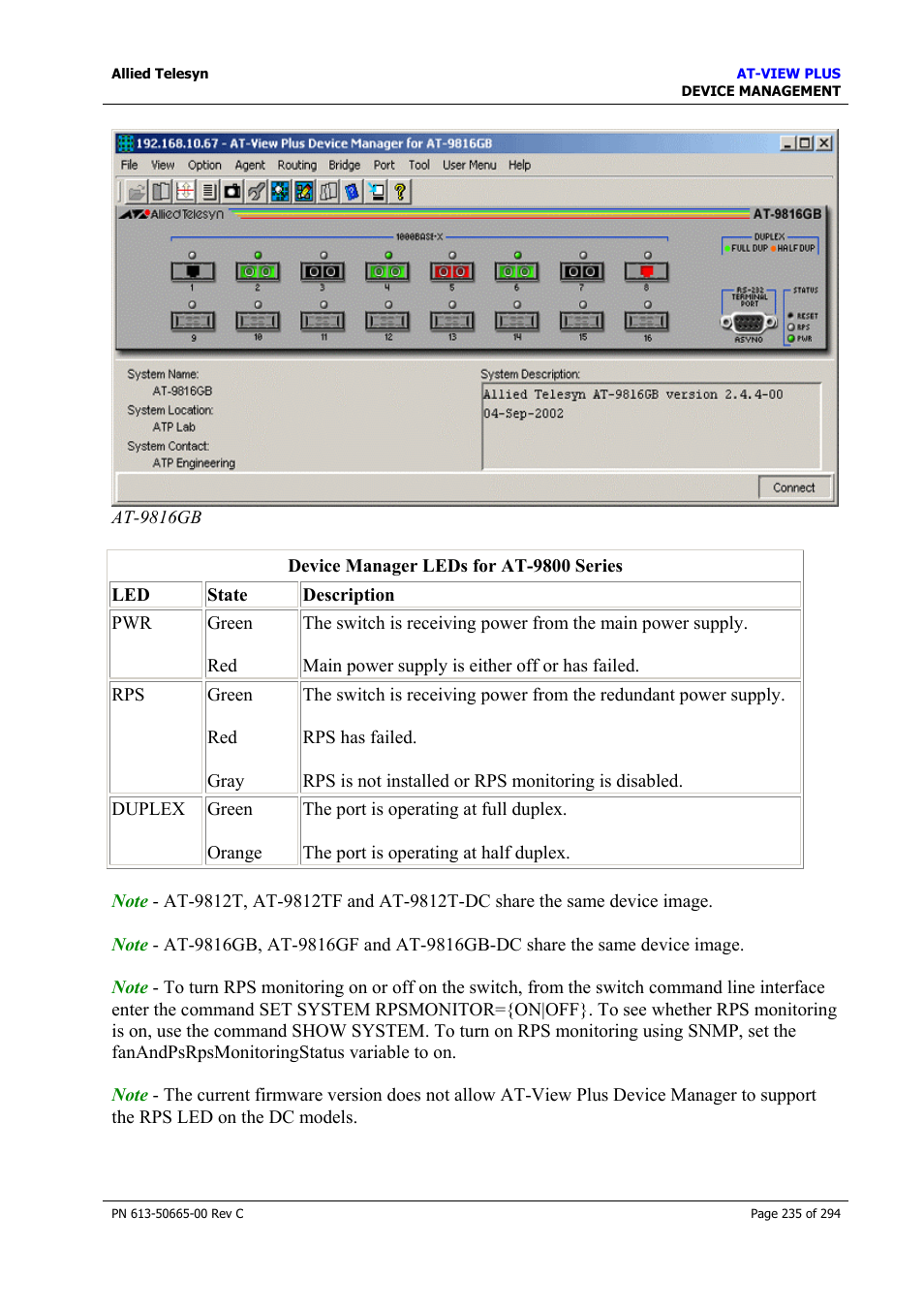This screenshot has height=1309, width=924.
Task: Click the window title bar app icon
Action: pyautogui.click(x=126, y=143)
